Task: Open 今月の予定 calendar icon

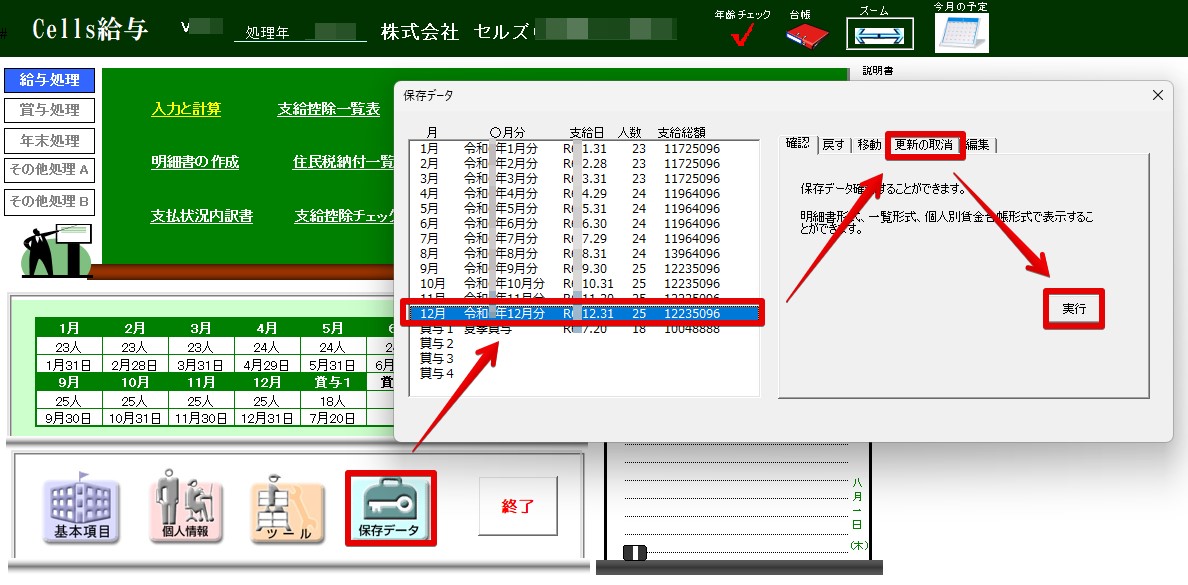Action: [961, 33]
